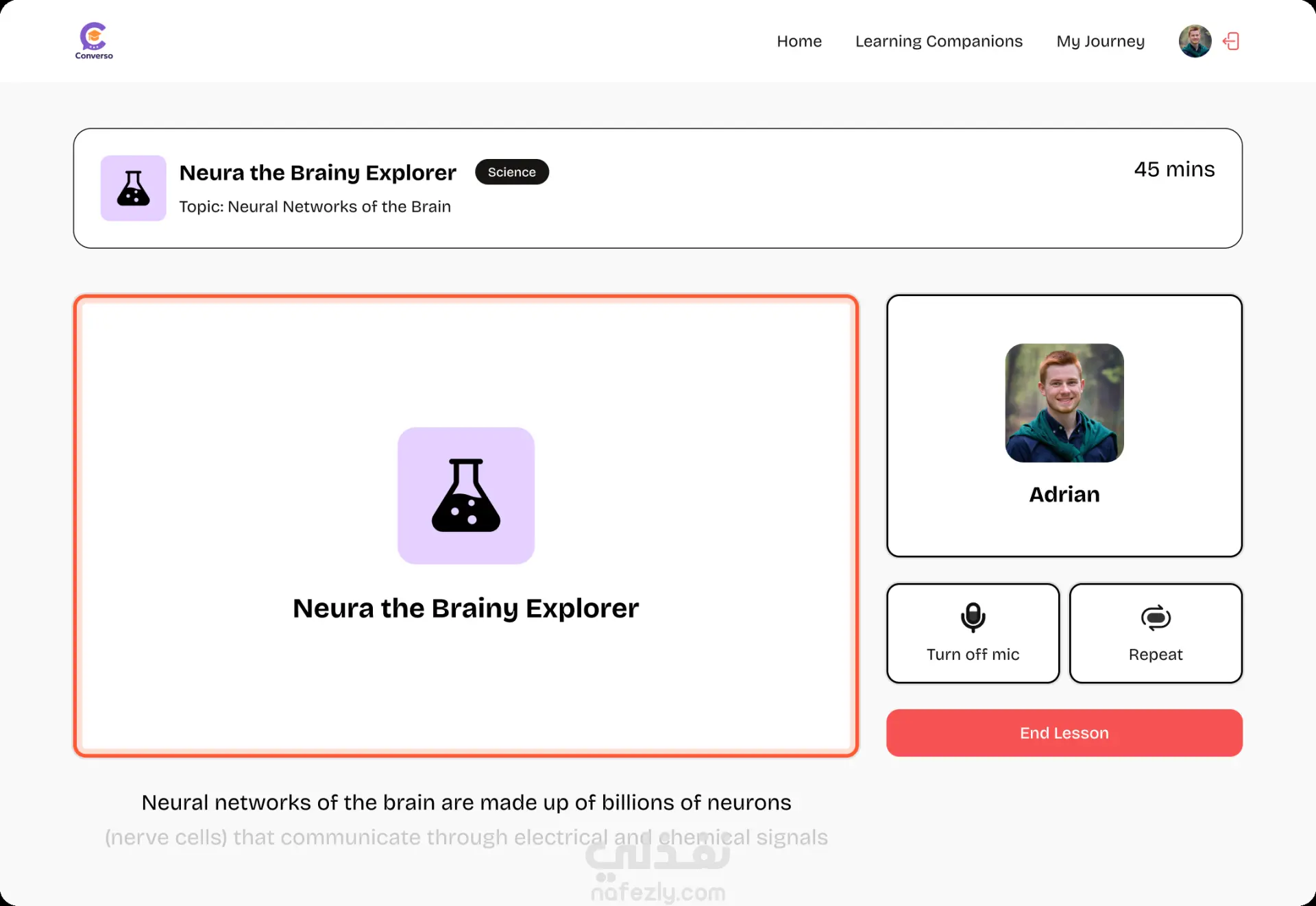Click the large flask icon in companion panel

[466, 495]
